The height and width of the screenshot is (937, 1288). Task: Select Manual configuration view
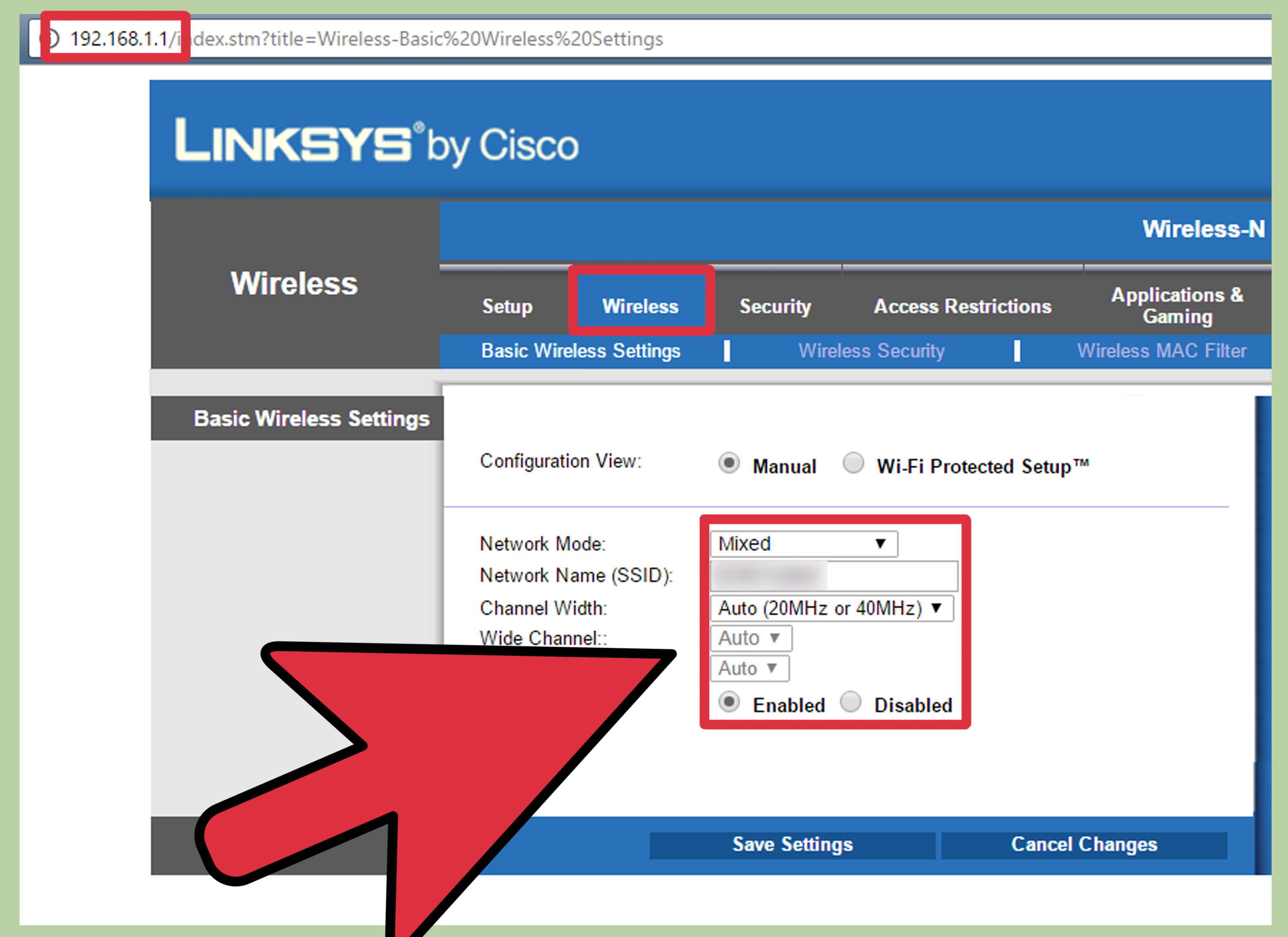point(729,463)
